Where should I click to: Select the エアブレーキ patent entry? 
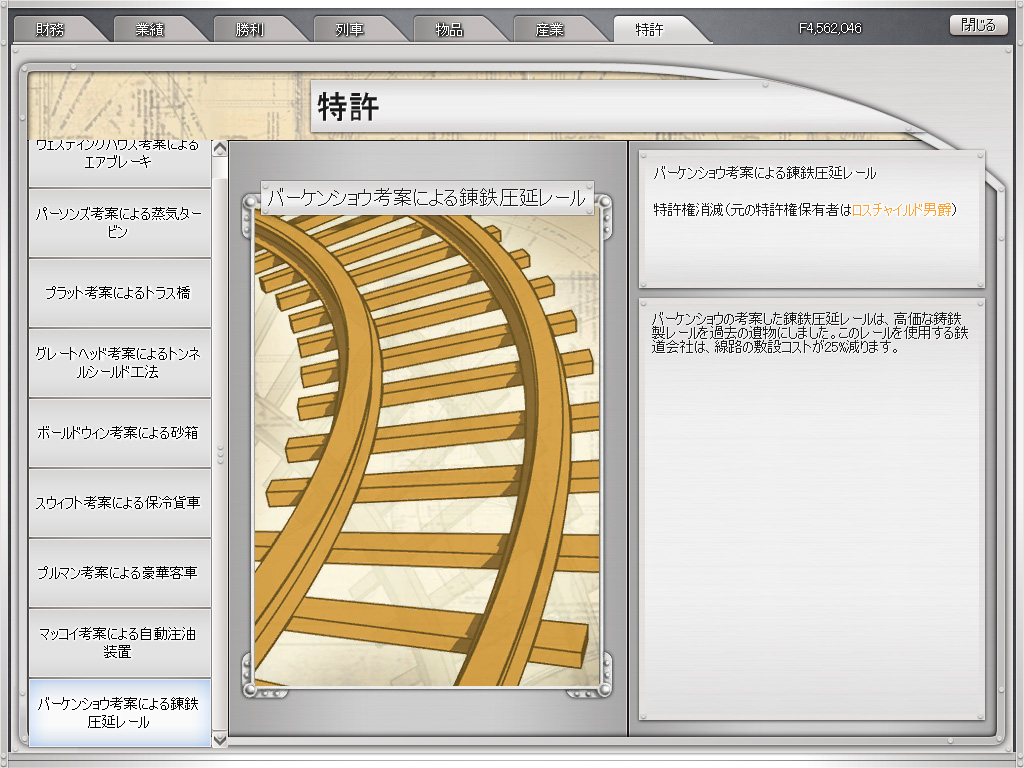pos(120,163)
